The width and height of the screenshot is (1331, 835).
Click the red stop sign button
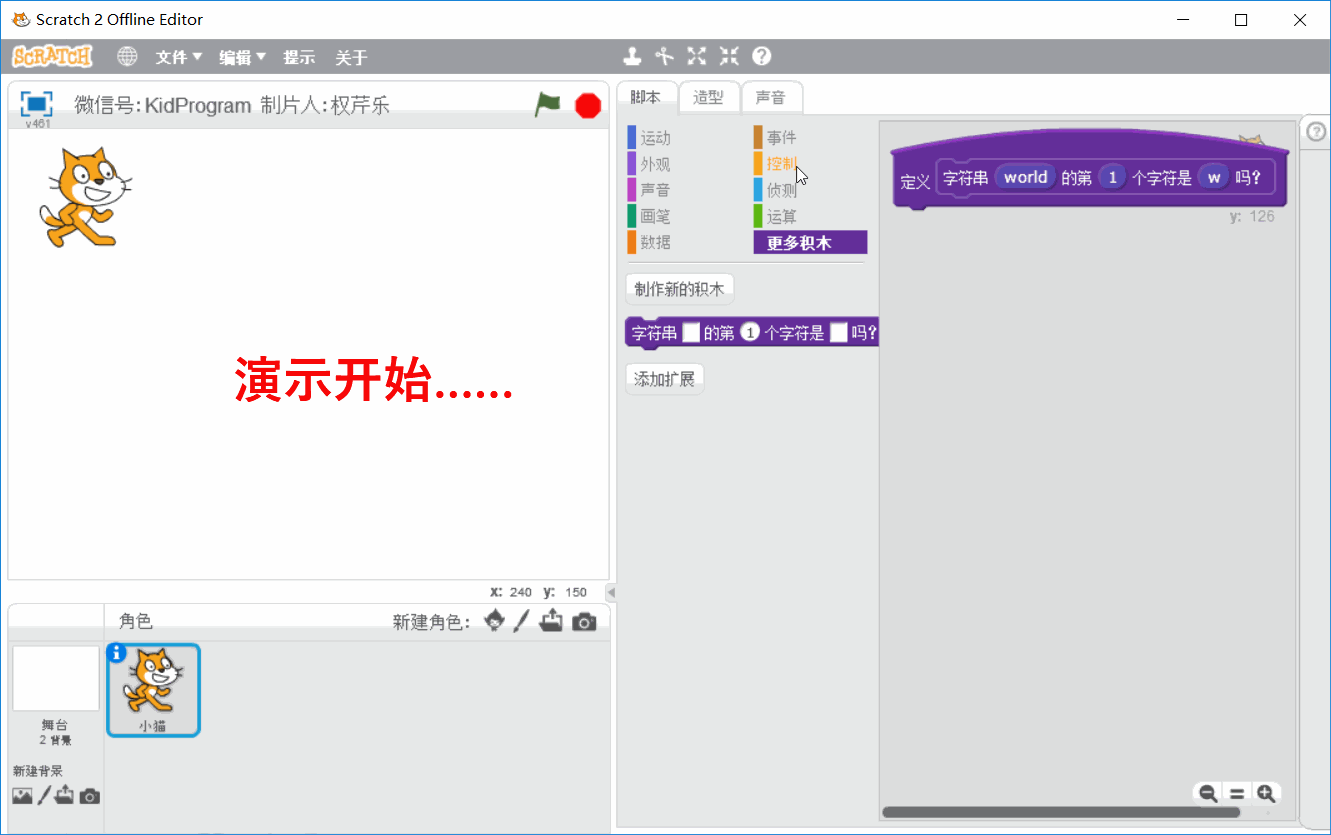pyautogui.click(x=588, y=105)
